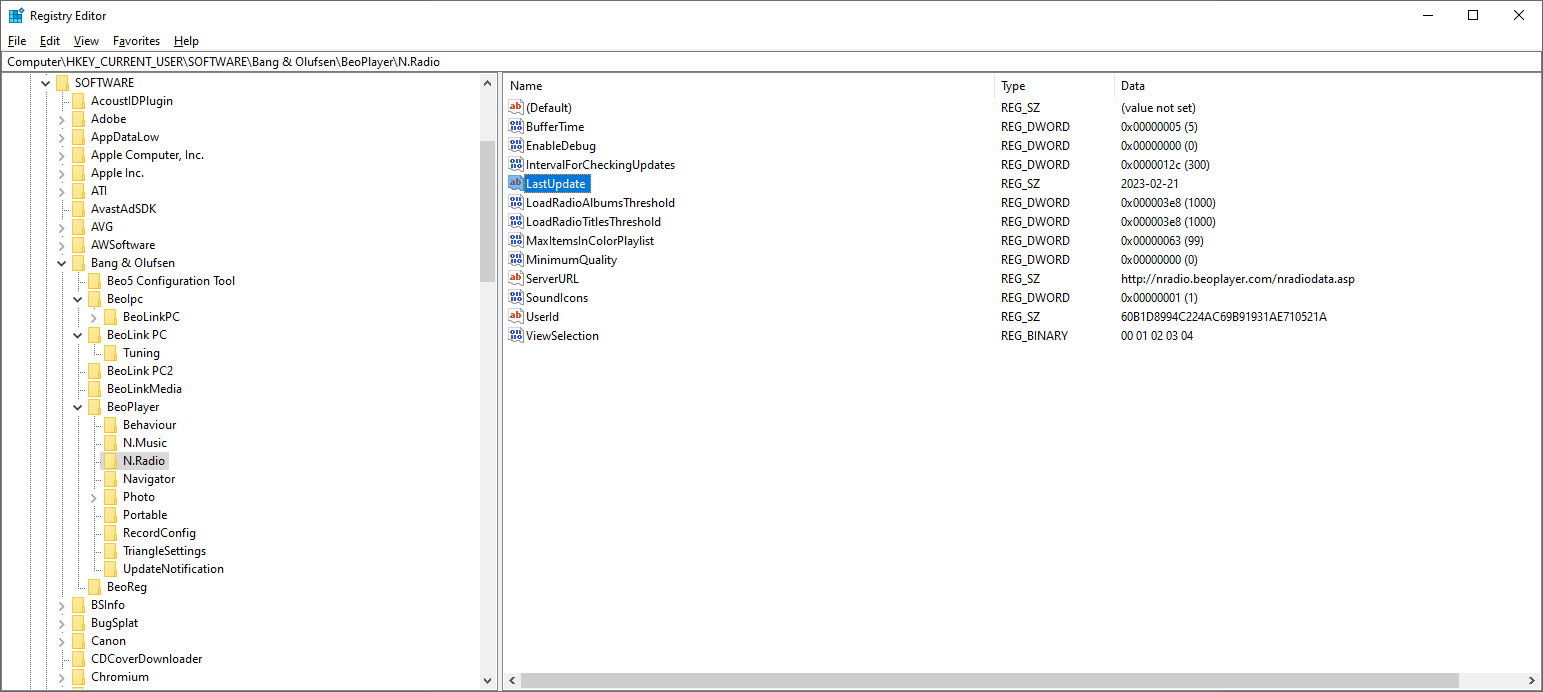Select the Navigator folder icon
Image resolution: width=1543 pixels, height=692 pixels.
110,479
